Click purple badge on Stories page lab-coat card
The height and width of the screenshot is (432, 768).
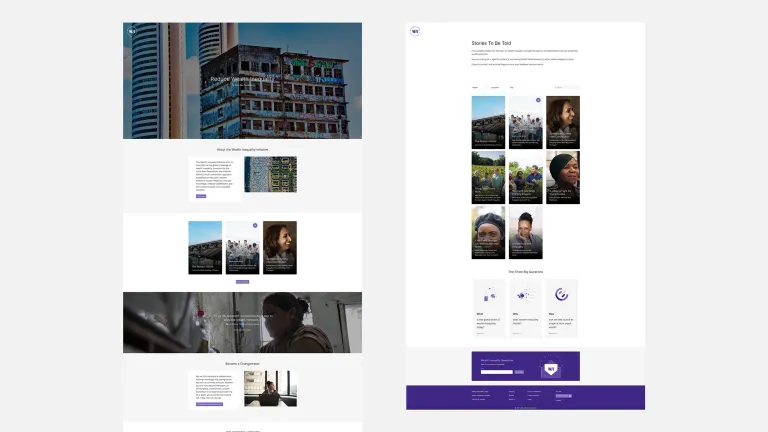(x=538, y=100)
